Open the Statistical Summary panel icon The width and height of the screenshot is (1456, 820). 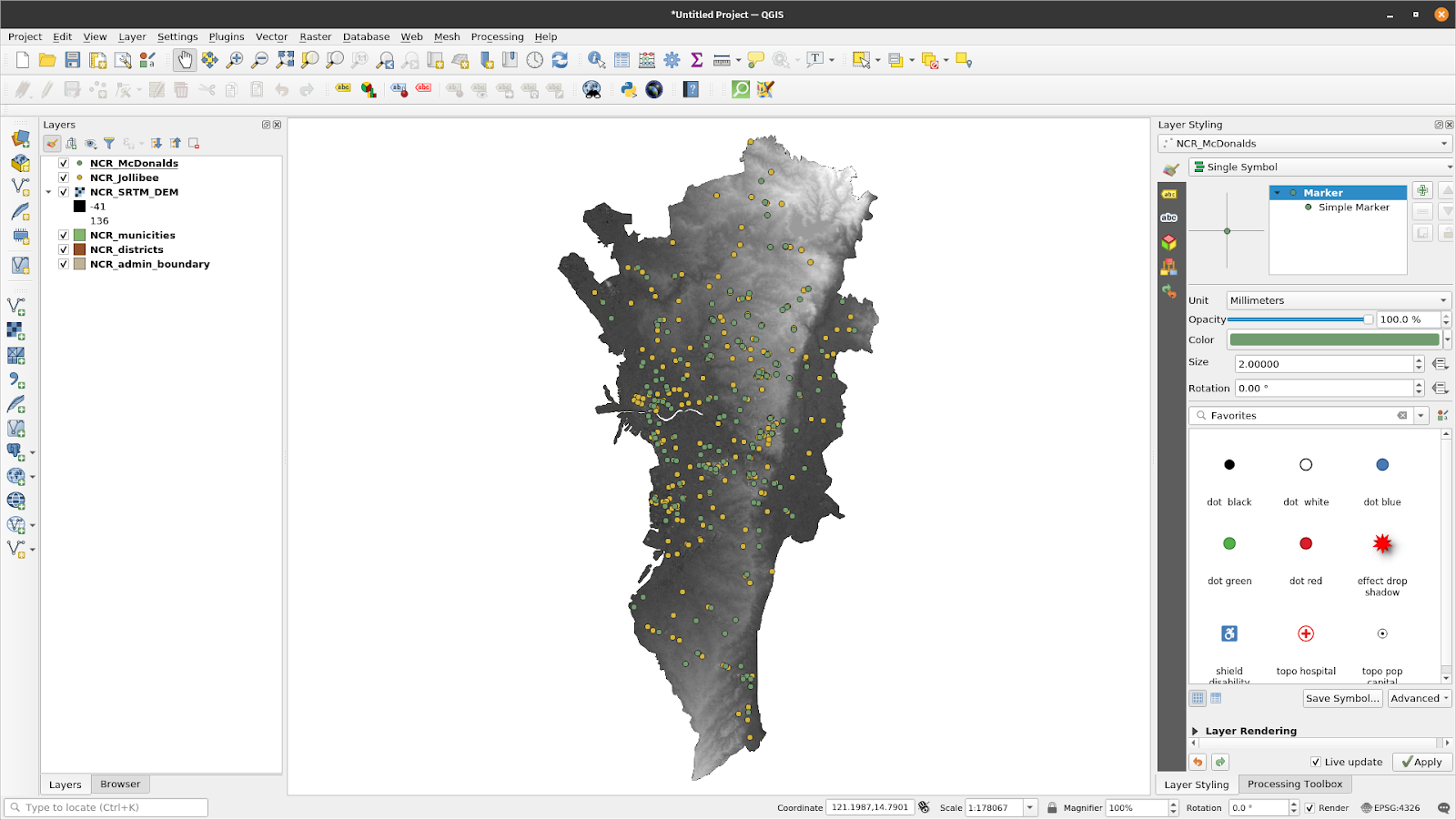[x=697, y=59]
